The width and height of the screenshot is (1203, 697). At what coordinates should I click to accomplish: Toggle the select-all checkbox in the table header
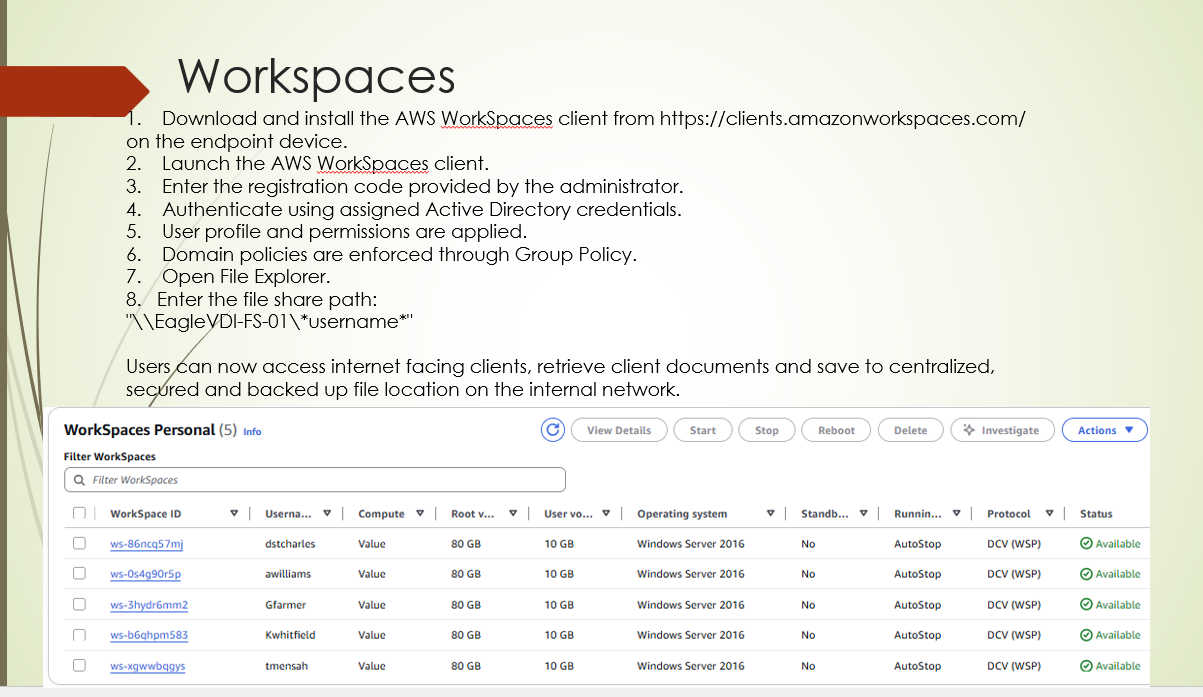coord(79,514)
